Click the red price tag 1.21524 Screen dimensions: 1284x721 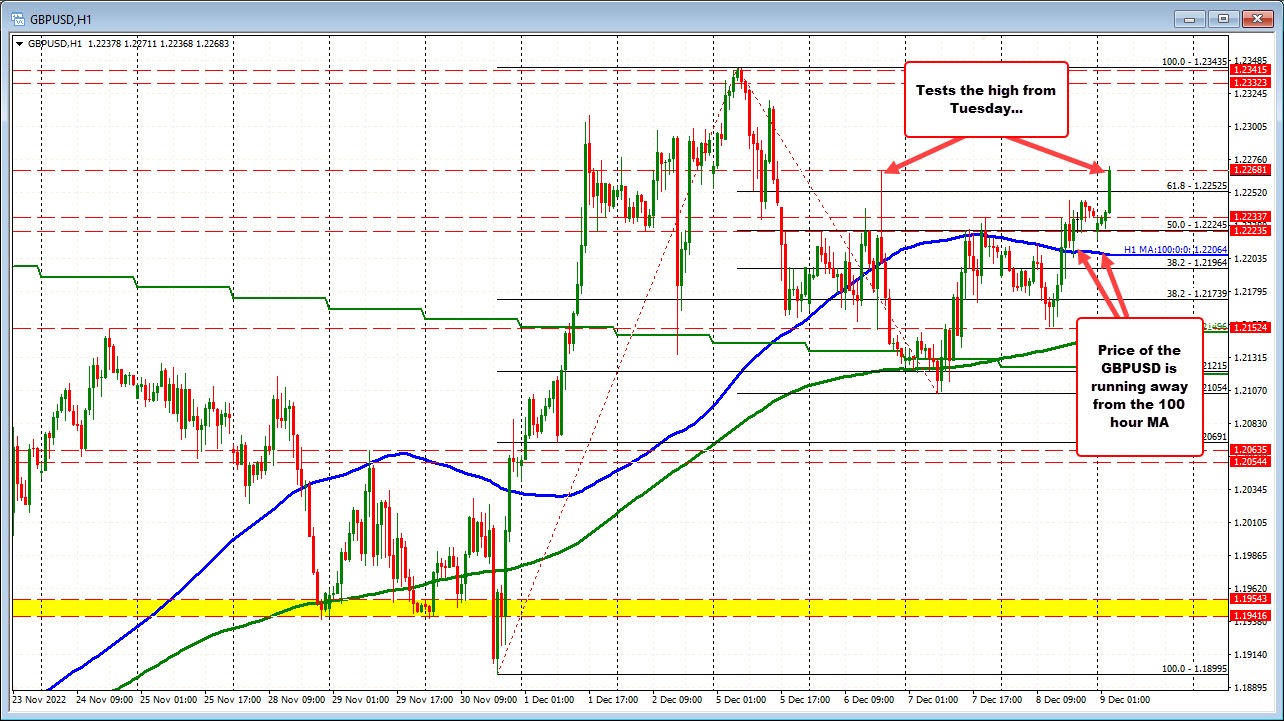(1252, 328)
